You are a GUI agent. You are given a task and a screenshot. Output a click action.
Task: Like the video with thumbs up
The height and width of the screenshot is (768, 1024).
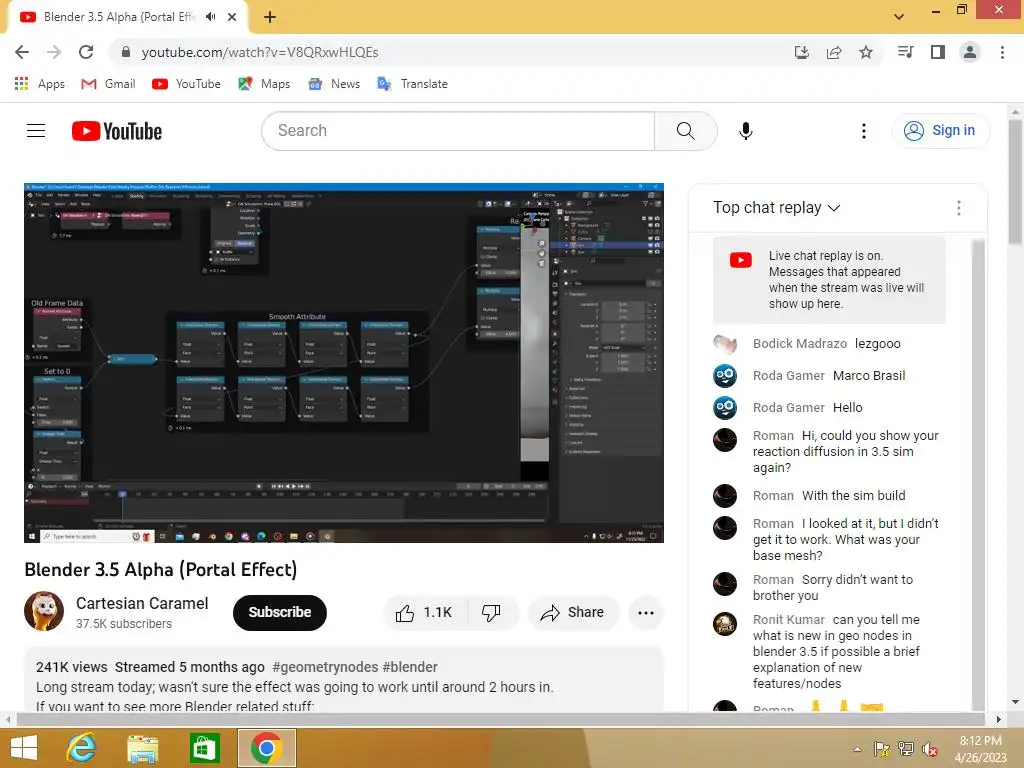424,613
